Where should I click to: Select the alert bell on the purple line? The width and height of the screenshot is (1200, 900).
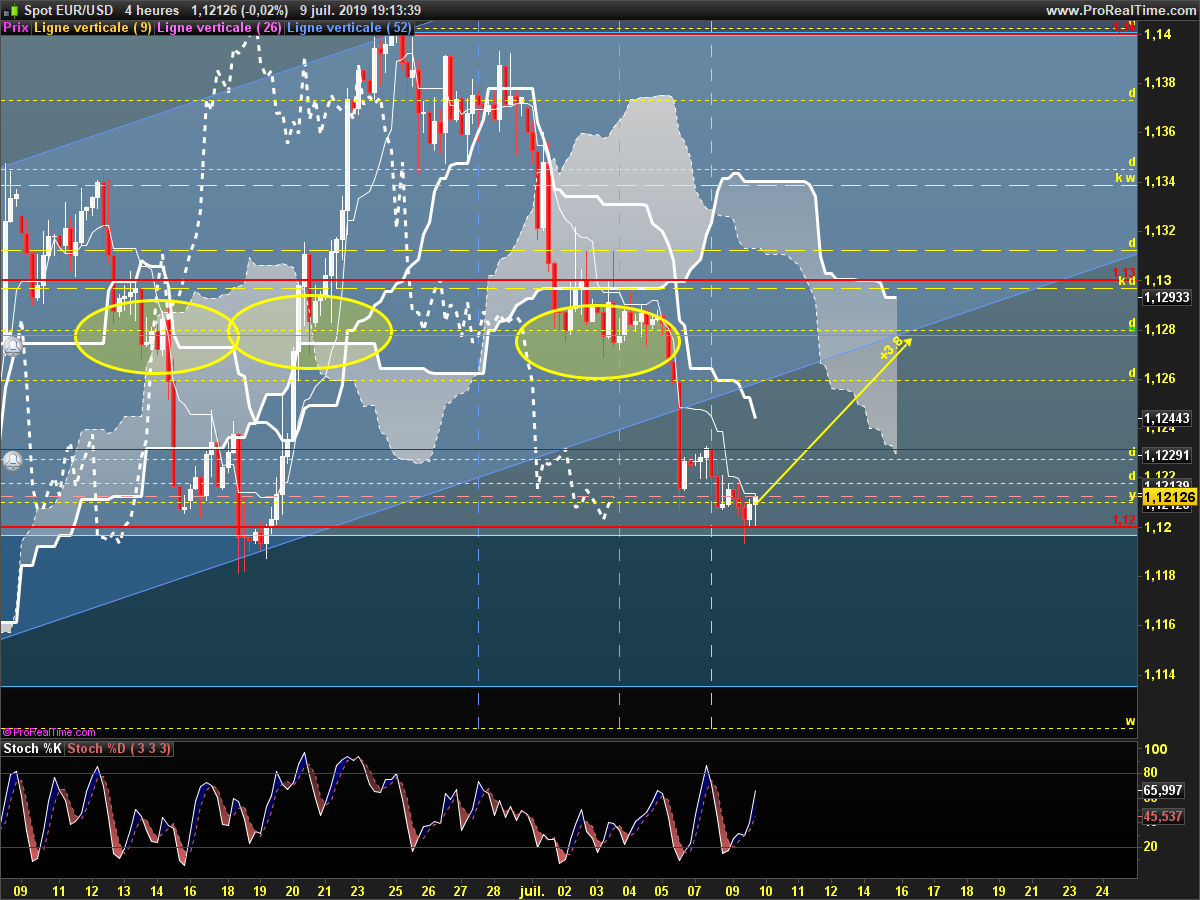tap(13, 461)
